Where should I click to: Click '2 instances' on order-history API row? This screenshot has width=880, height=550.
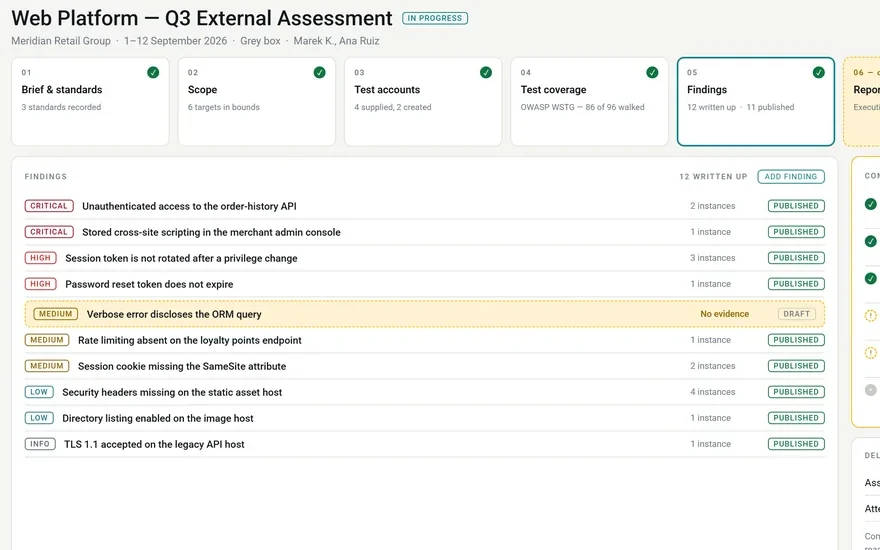pyautogui.click(x=713, y=206)
